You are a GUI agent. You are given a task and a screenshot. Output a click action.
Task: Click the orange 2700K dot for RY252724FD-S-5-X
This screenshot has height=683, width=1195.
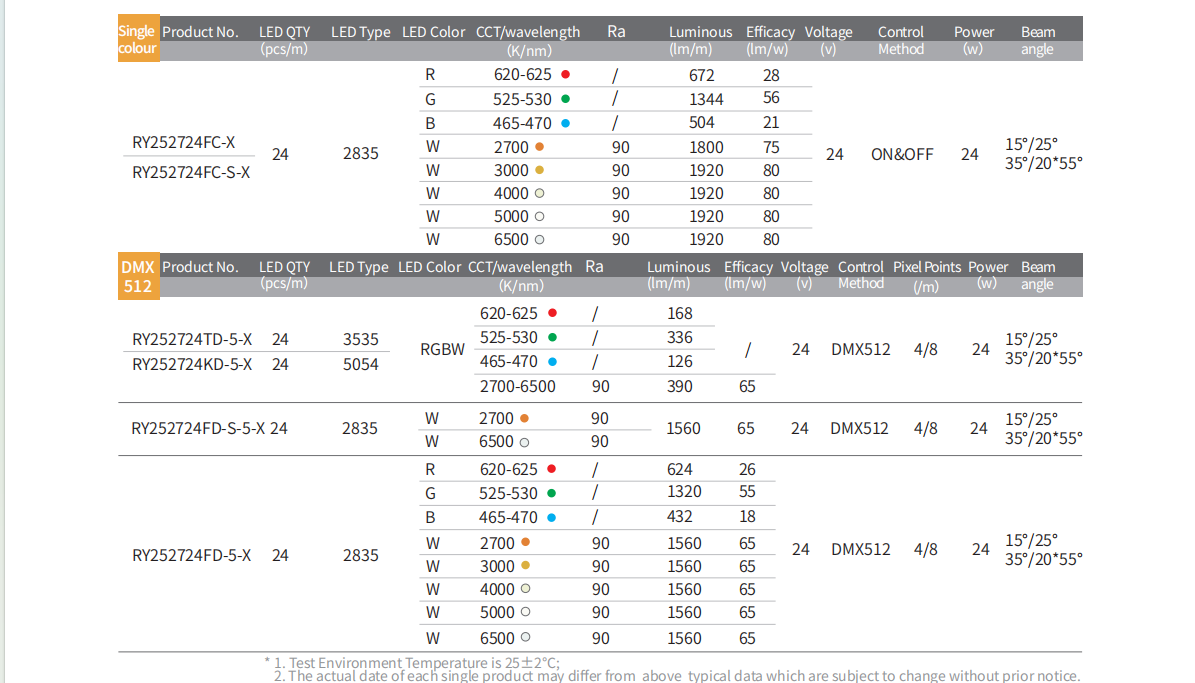click(x=525, y=419)
